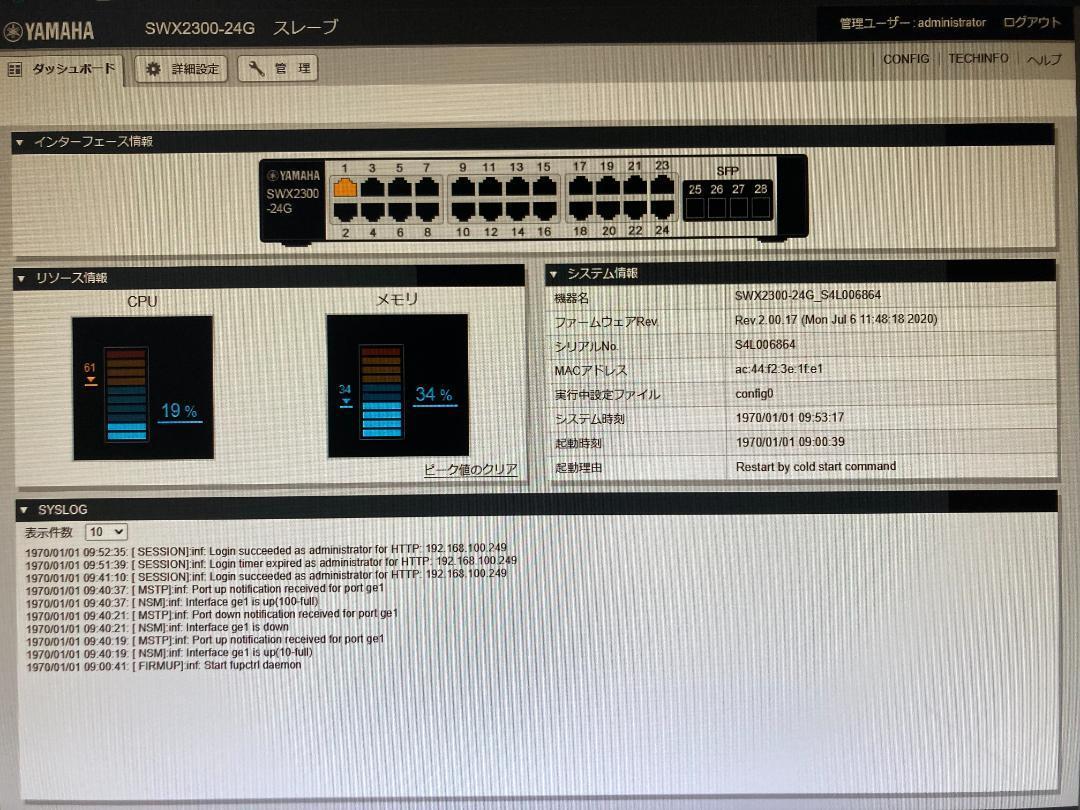Click the config0 setting file value
The image size is (1080, 810).
tap(754, 394)
